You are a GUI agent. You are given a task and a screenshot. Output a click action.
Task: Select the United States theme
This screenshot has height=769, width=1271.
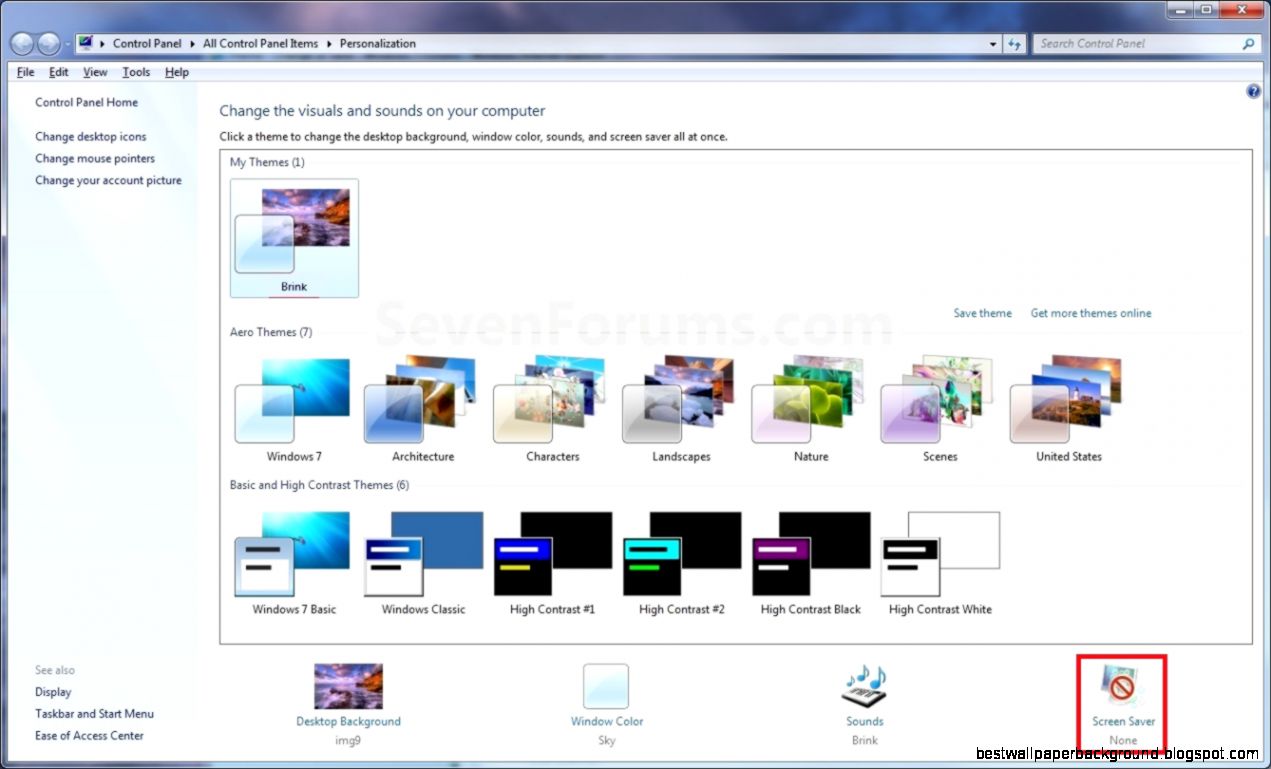1069,411
